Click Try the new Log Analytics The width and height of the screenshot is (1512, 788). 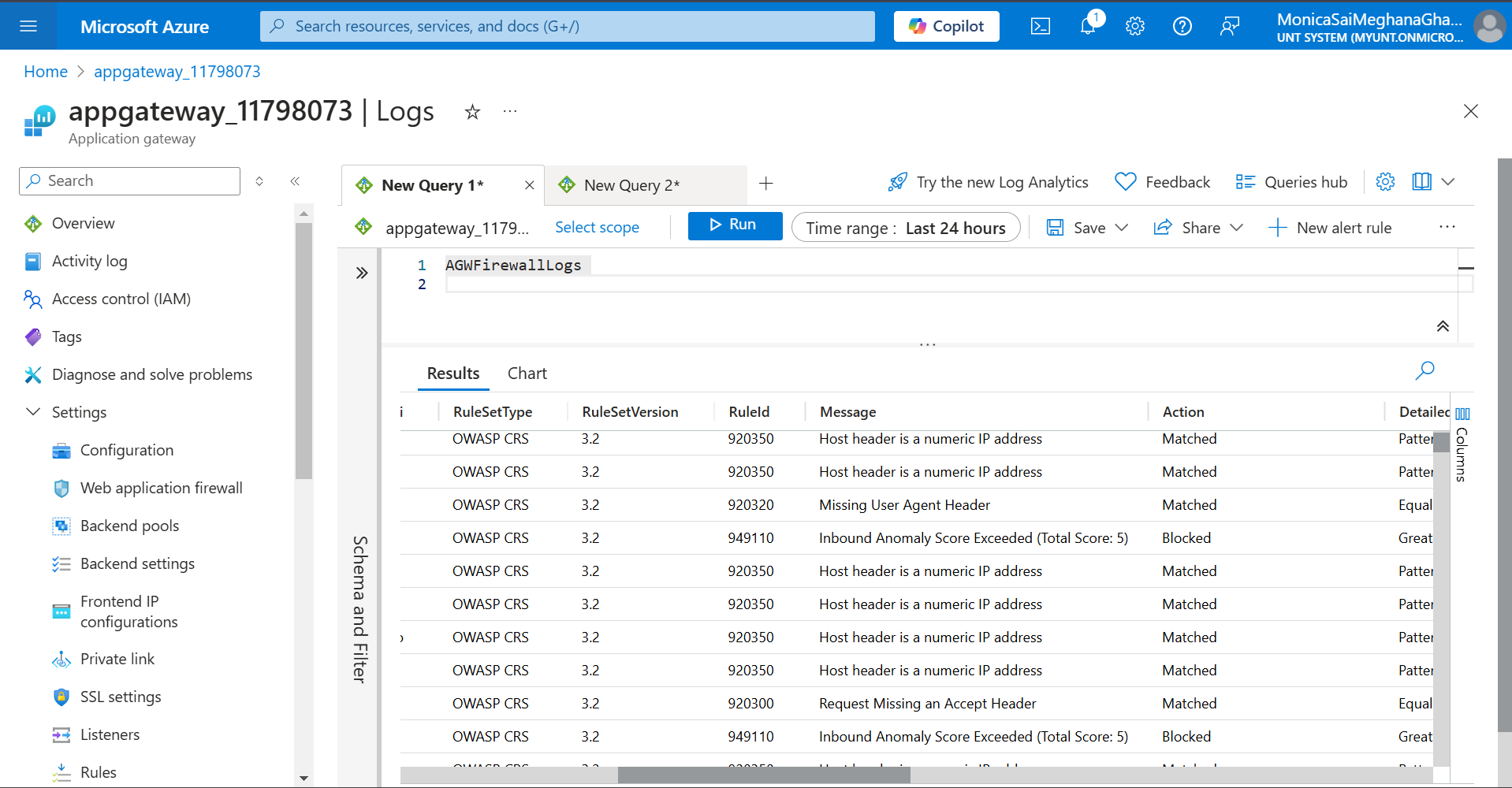988,182
